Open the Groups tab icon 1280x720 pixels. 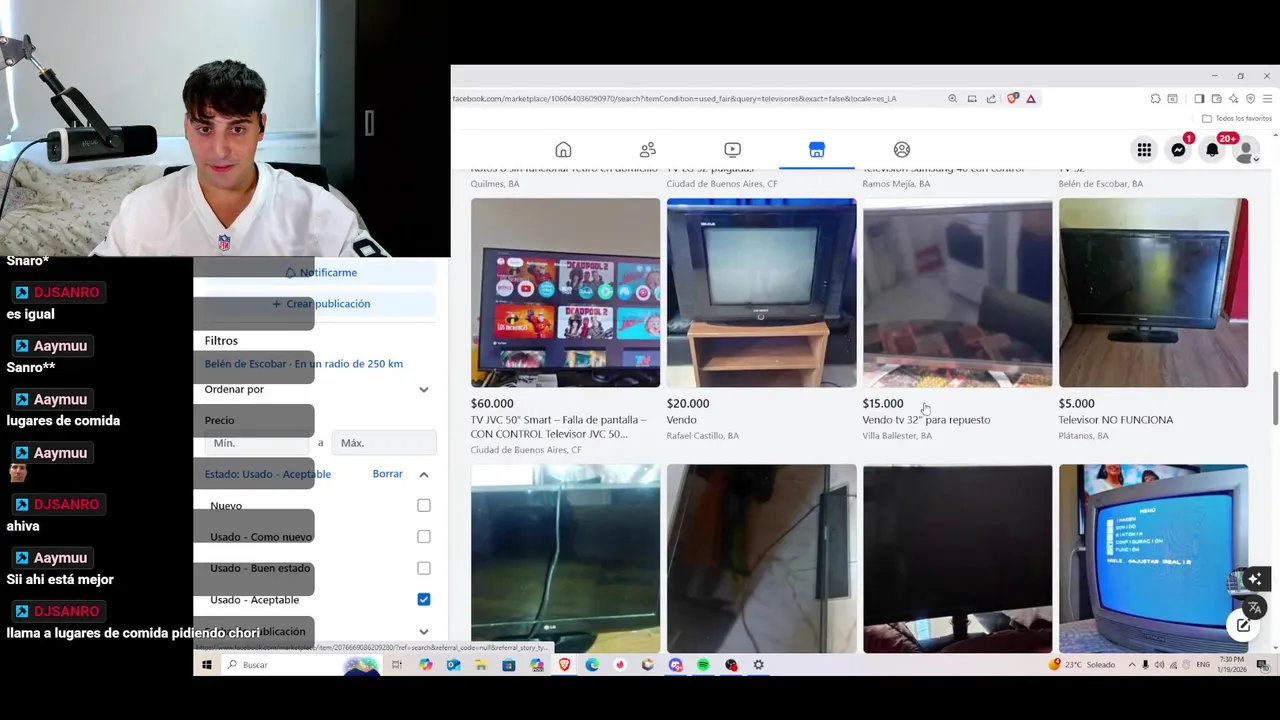pyautogui.click(x=902, y=150)
